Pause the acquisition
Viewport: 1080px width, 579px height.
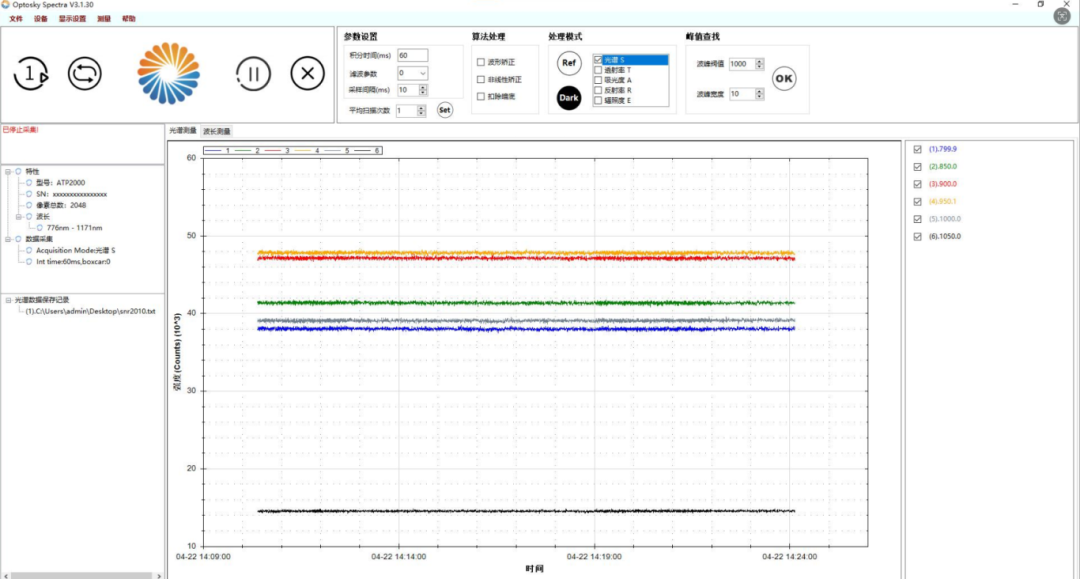(253, 74)
